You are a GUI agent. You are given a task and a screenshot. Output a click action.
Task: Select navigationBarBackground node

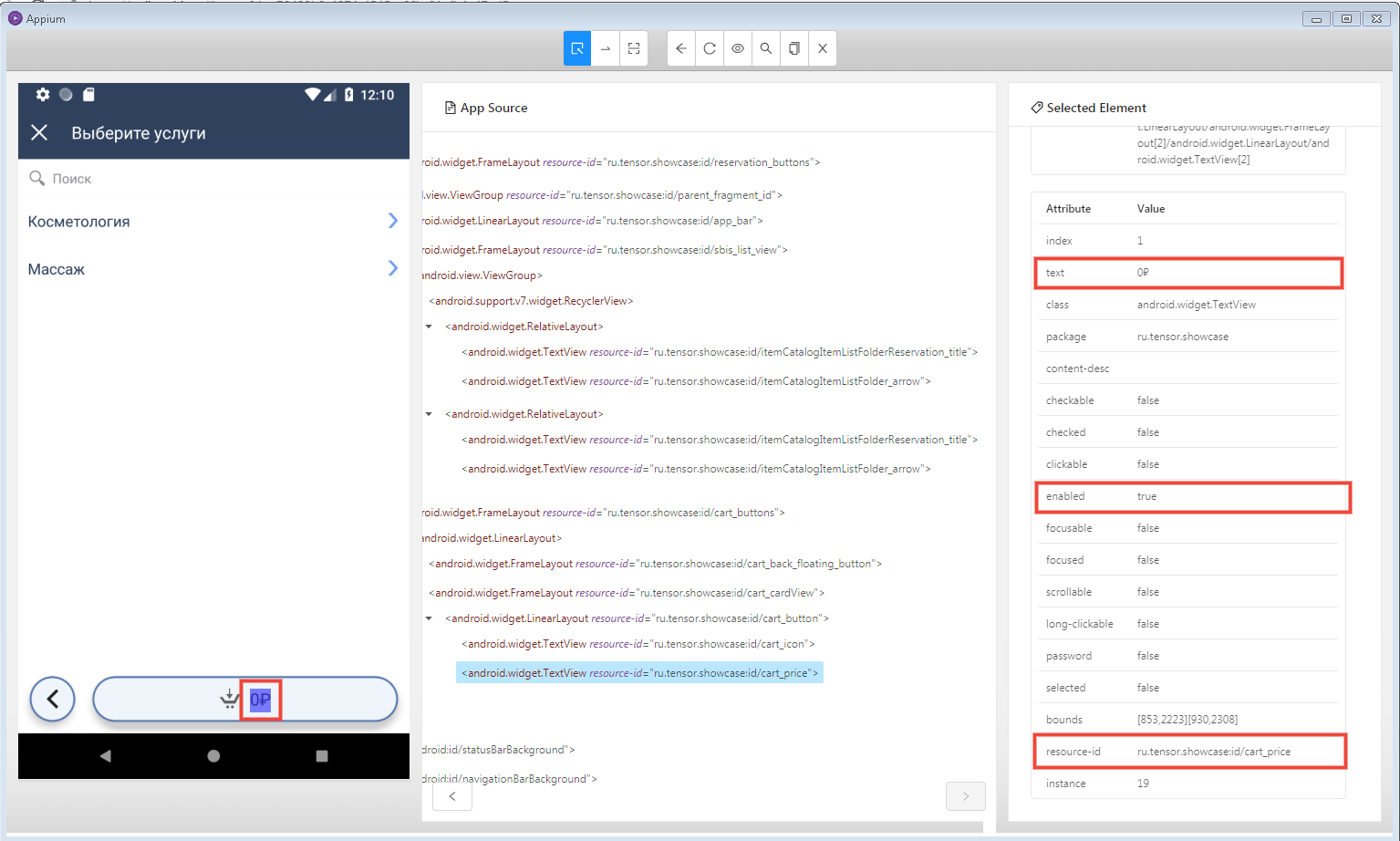tap(509, 779)
